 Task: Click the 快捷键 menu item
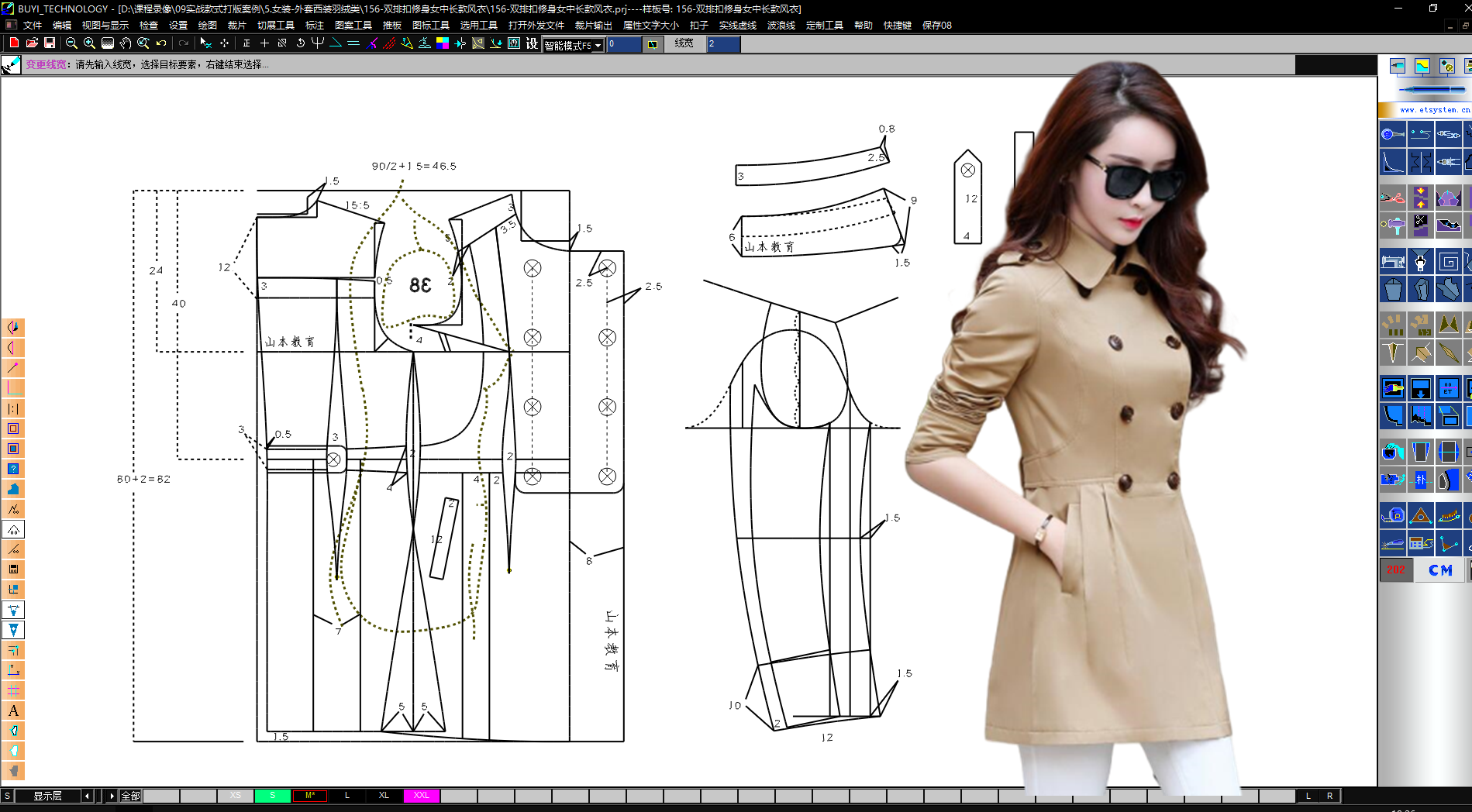898,25
